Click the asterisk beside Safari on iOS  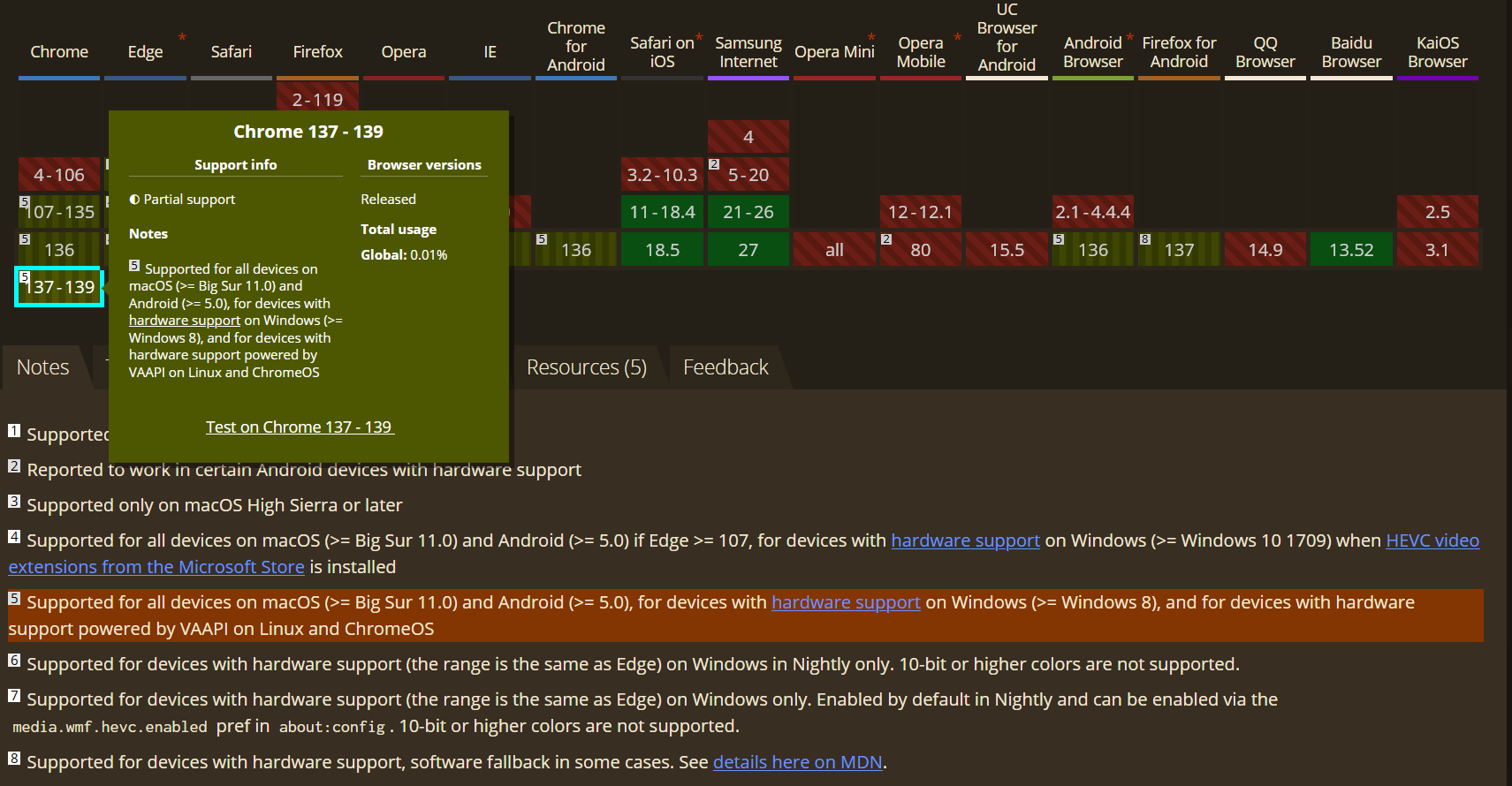click(699, 37)
